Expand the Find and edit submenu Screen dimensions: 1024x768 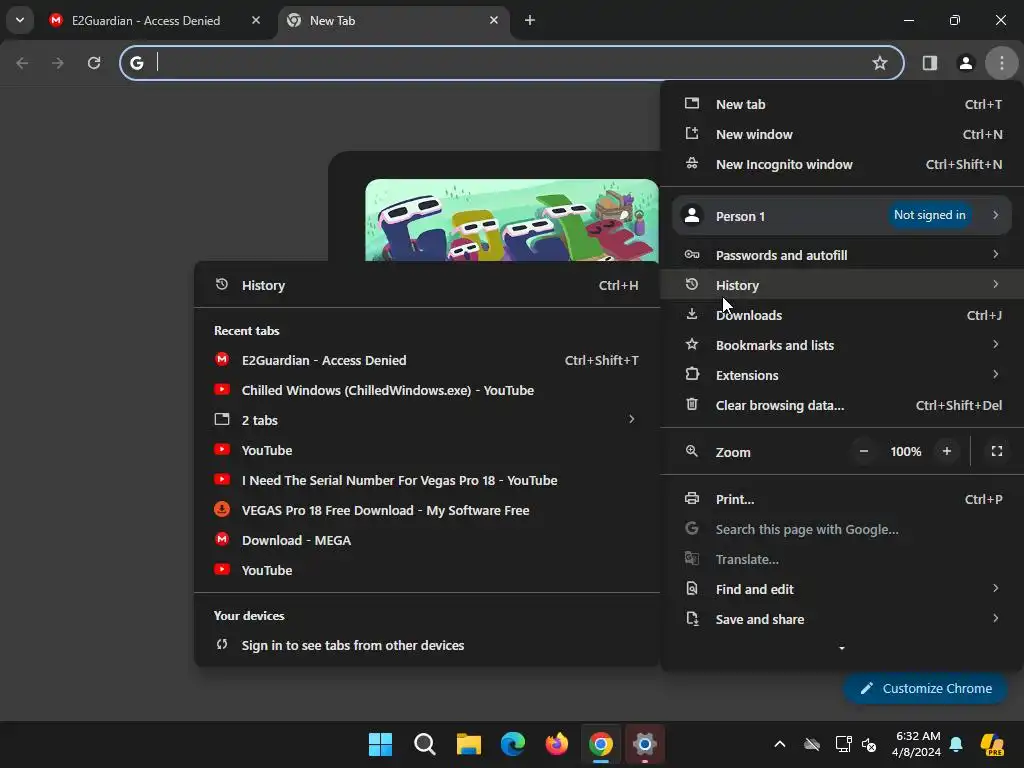tap(842, 589)
